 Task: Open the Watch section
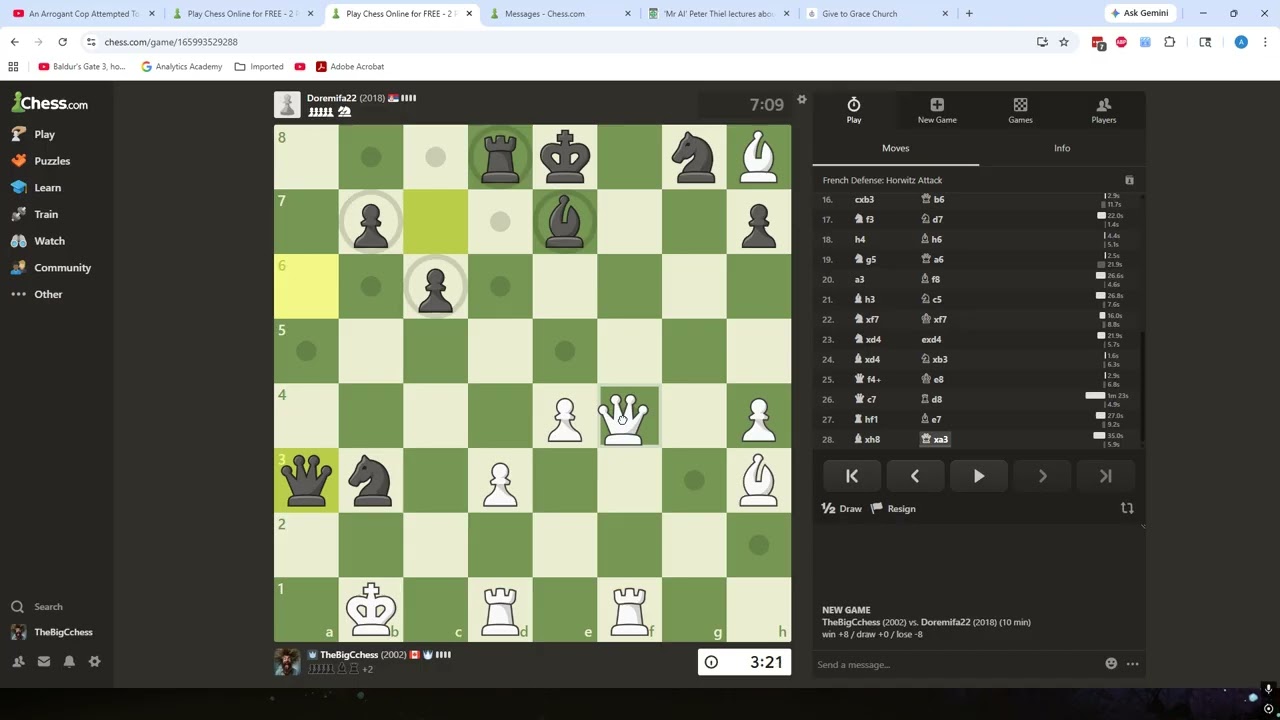(x=38, y=241)
